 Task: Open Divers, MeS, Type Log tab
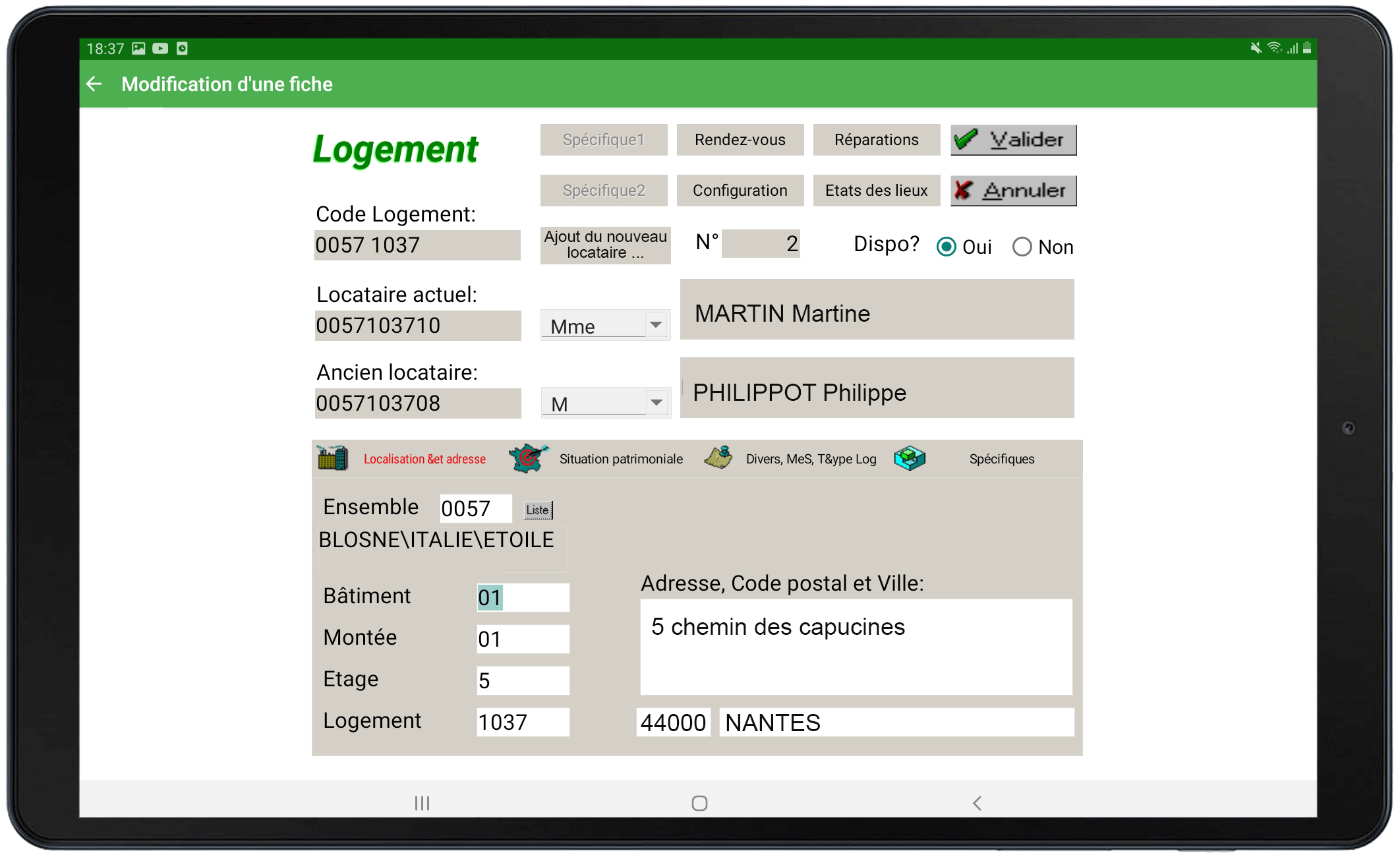pyautogui.click(x=811, y=459)
